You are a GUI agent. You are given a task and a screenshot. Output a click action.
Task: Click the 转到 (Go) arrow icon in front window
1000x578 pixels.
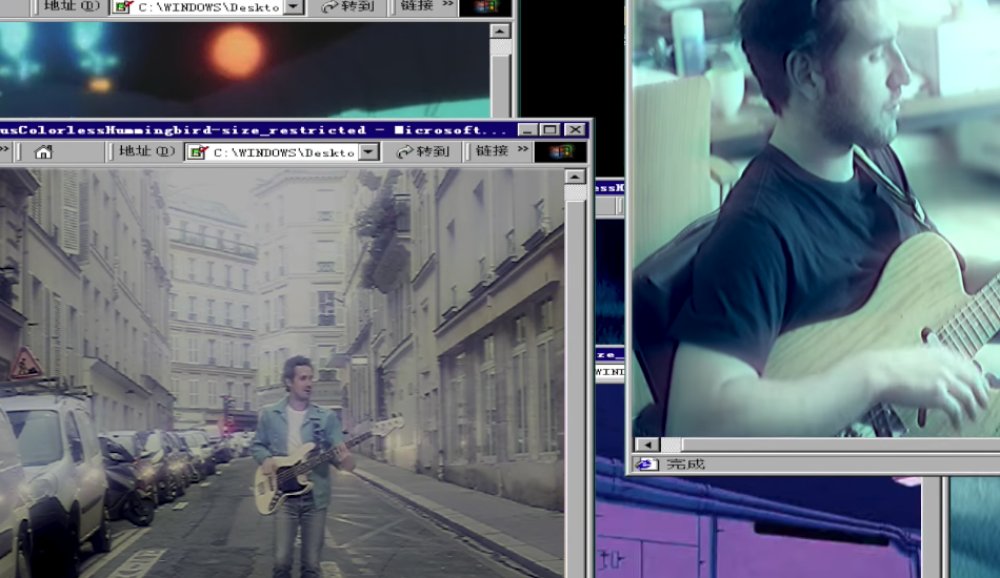click(x=403, y=152)
